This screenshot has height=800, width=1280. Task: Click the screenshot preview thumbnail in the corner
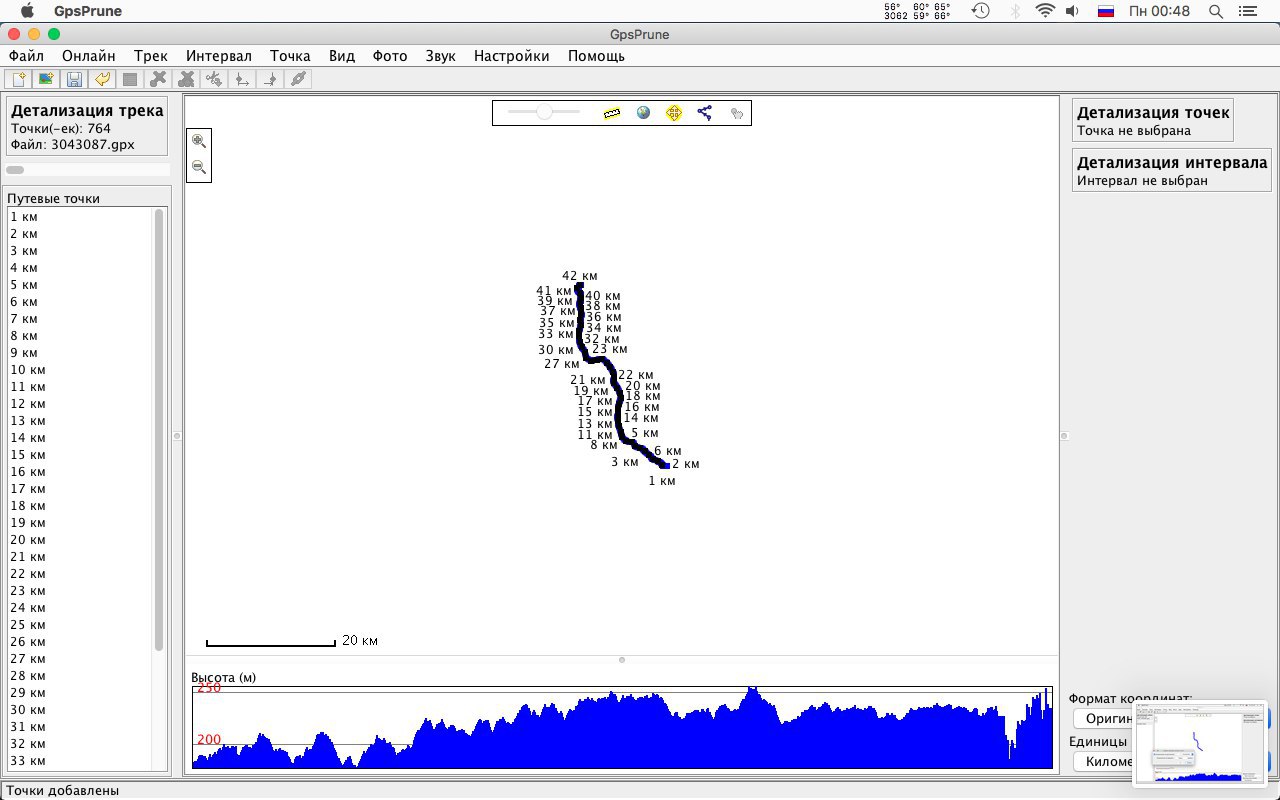(x=1200, y=742)
